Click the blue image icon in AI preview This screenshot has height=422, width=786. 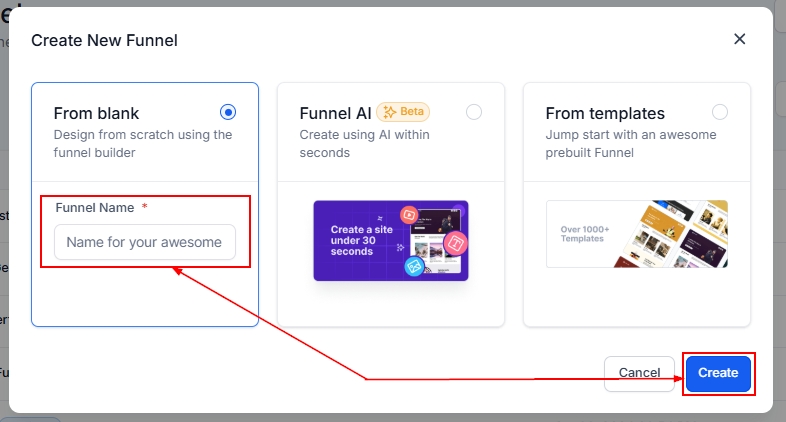tap(414, 266)
